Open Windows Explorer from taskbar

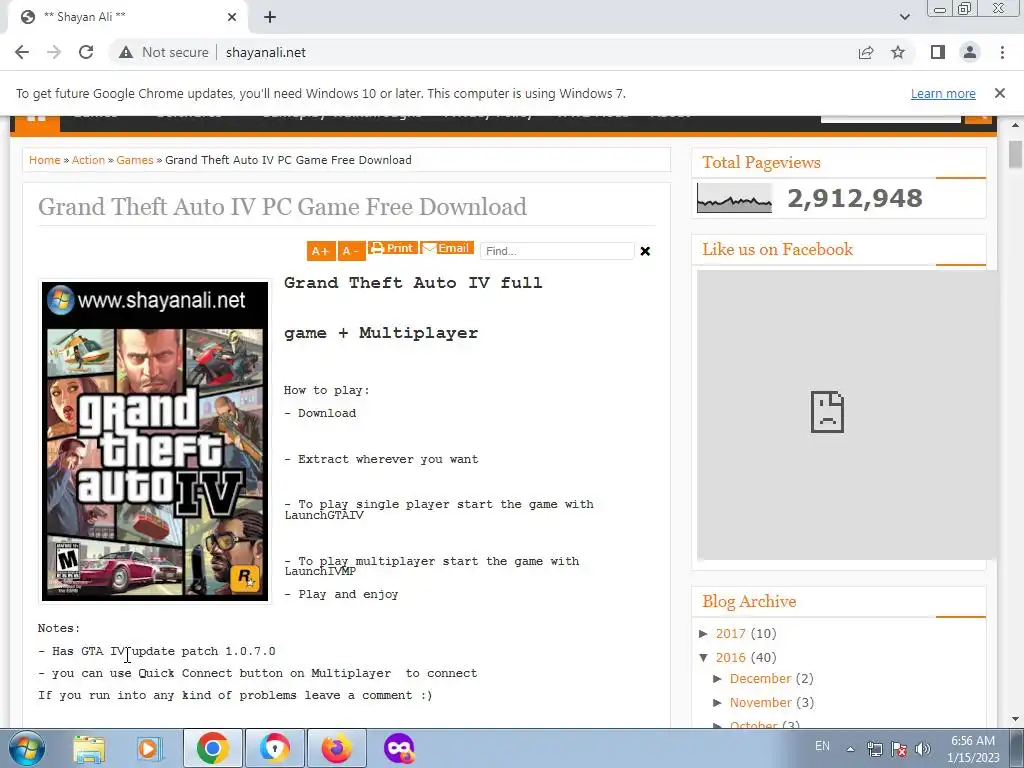pos(89,748)
